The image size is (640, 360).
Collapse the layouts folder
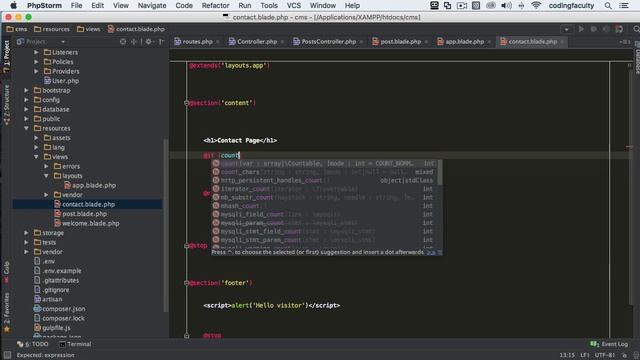pyautogui.click(x=47, y=176)
